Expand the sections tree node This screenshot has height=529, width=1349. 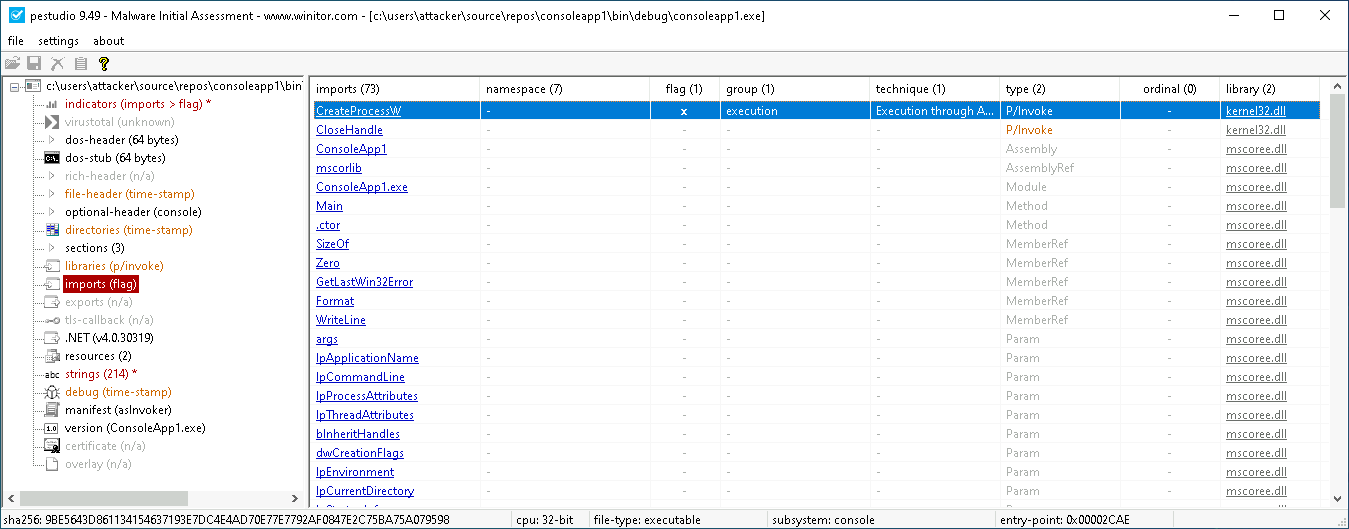point(52,248)
